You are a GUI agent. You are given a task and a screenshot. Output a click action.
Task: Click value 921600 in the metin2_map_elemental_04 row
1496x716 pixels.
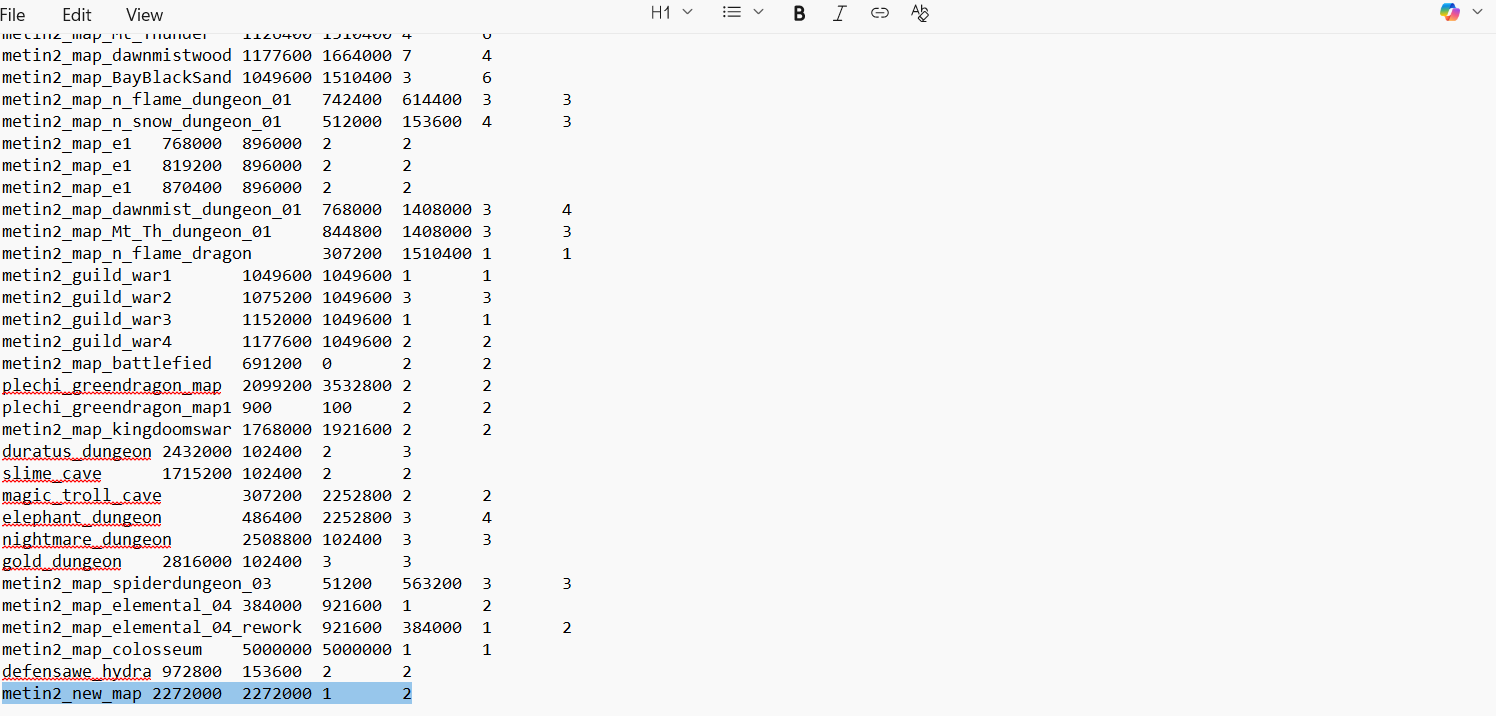click(x=352, y=605)
